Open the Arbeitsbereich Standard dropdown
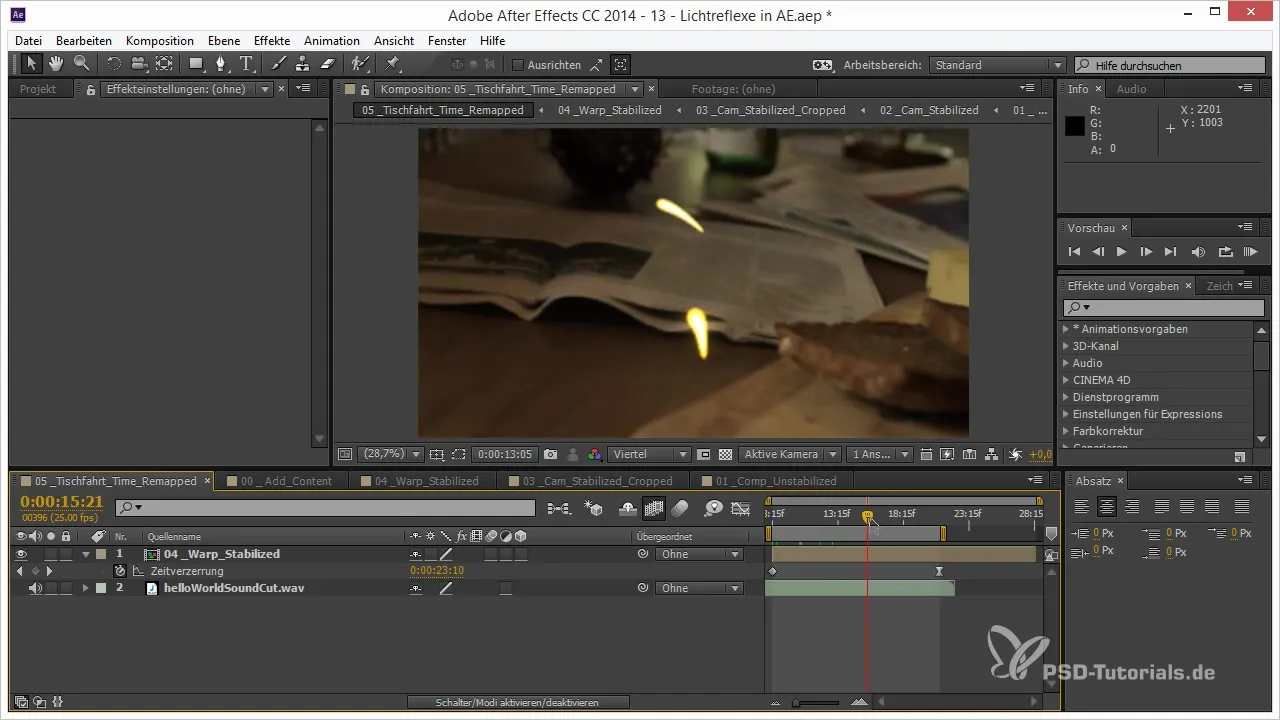This screenshot has height=720, width=1280. (x=997, y=65)
